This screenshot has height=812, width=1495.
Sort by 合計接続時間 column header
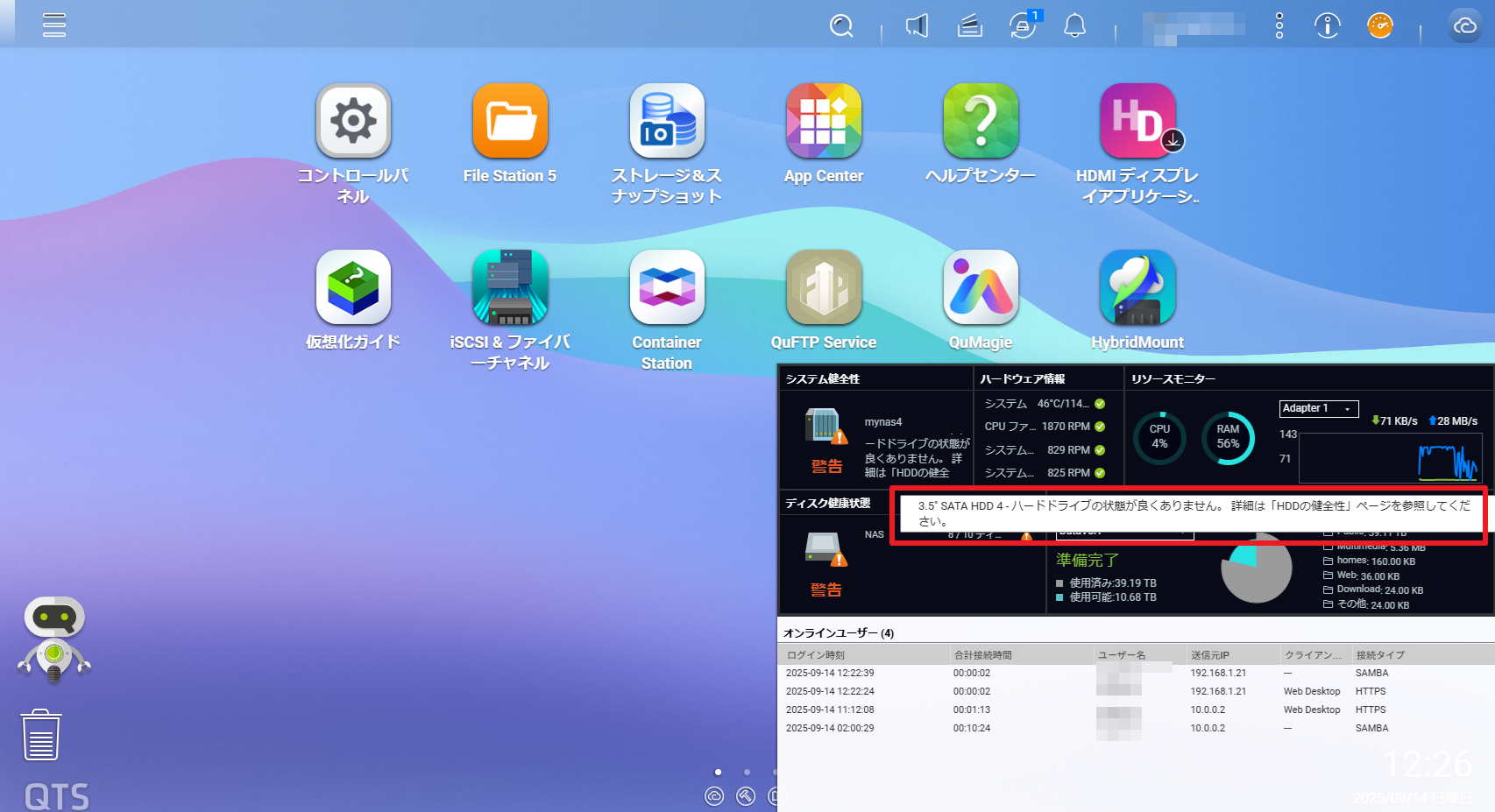(1022, 655)
